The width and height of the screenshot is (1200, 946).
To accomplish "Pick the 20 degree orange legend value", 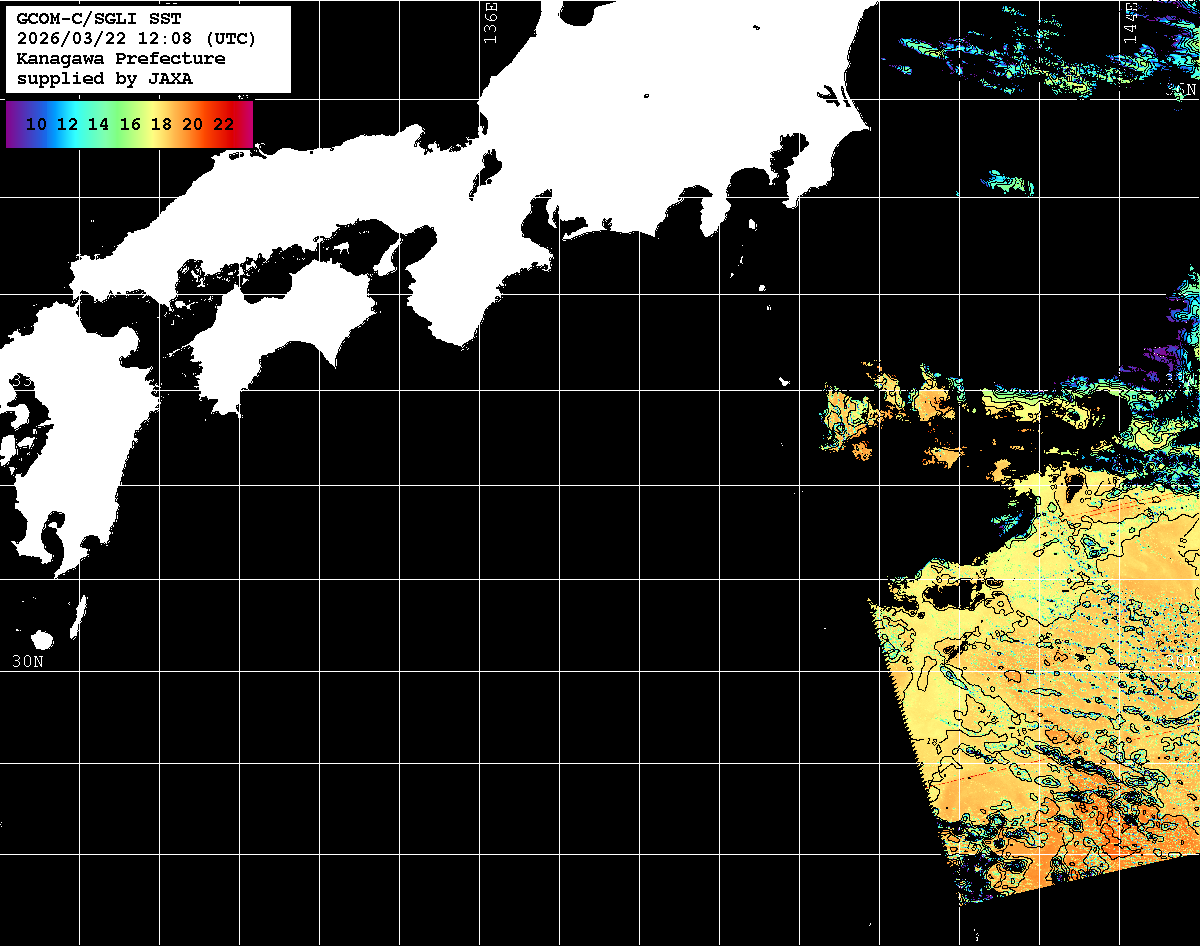I will pyautogui.click(x=192, y=125).
